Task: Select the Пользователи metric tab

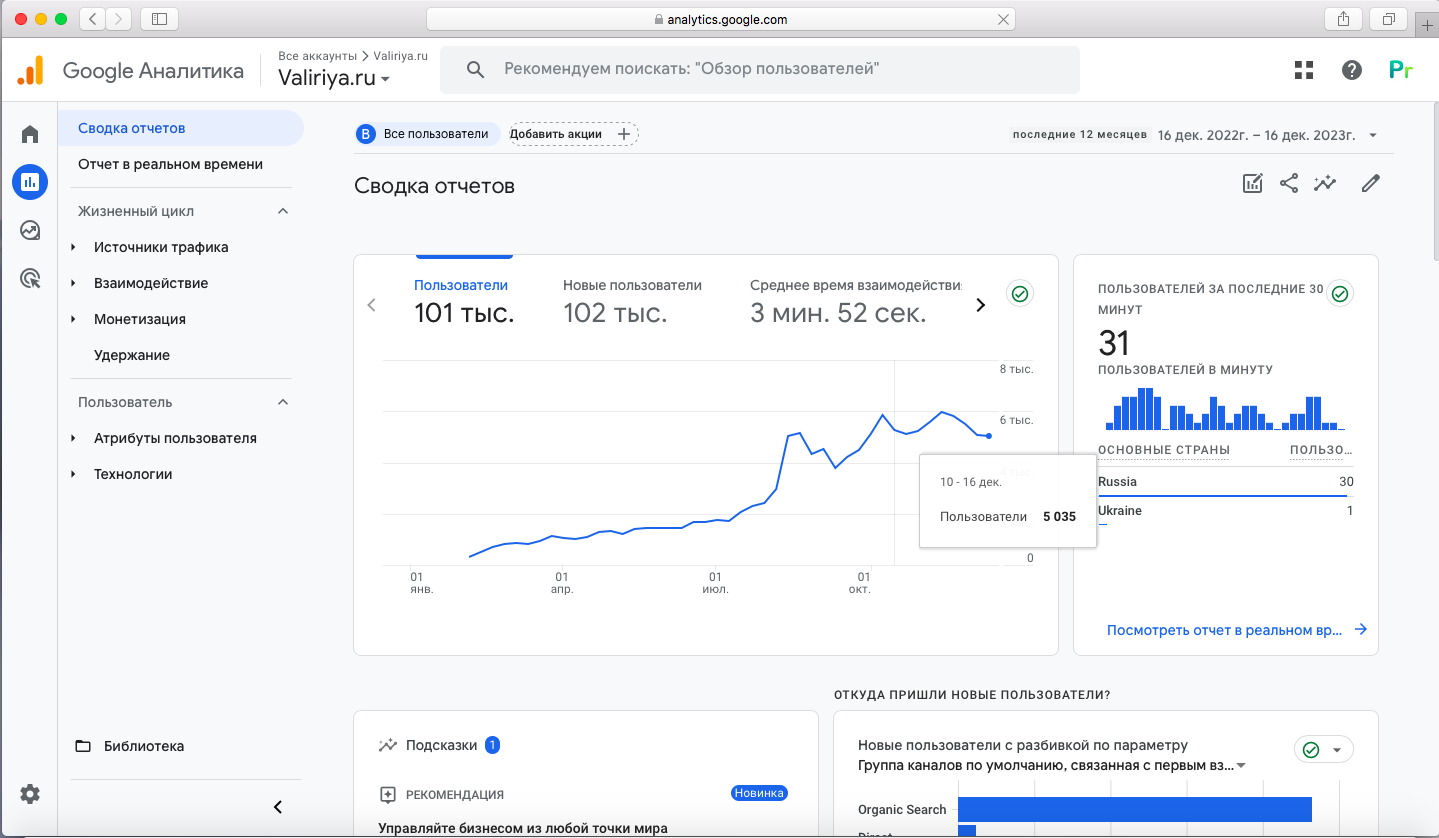Action: [x=464, y=303]
